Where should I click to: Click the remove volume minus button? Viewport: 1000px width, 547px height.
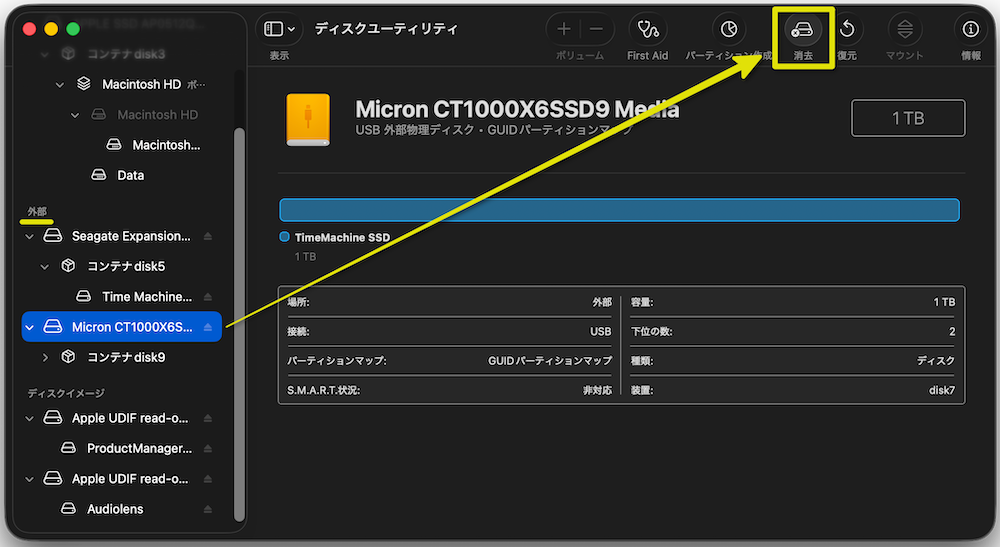click(x=596, y=29)
